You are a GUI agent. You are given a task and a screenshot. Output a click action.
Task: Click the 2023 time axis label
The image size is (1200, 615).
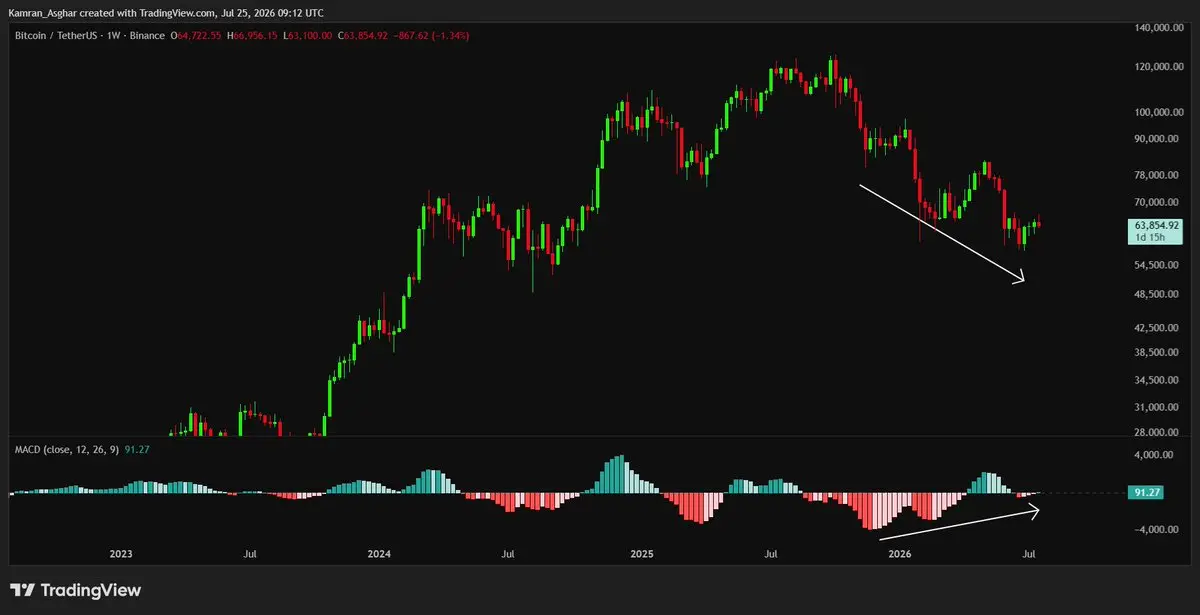[x=121, y=553]
